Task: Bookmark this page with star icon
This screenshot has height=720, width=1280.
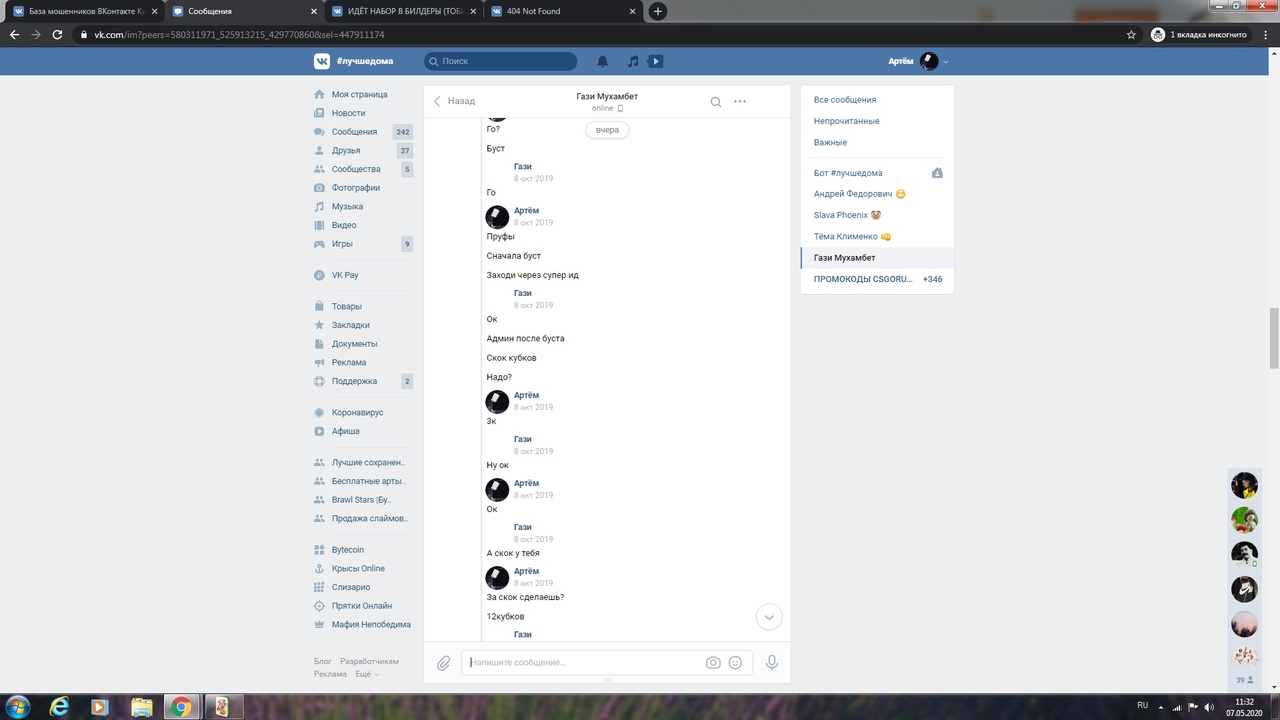Action: (1131, 34)
